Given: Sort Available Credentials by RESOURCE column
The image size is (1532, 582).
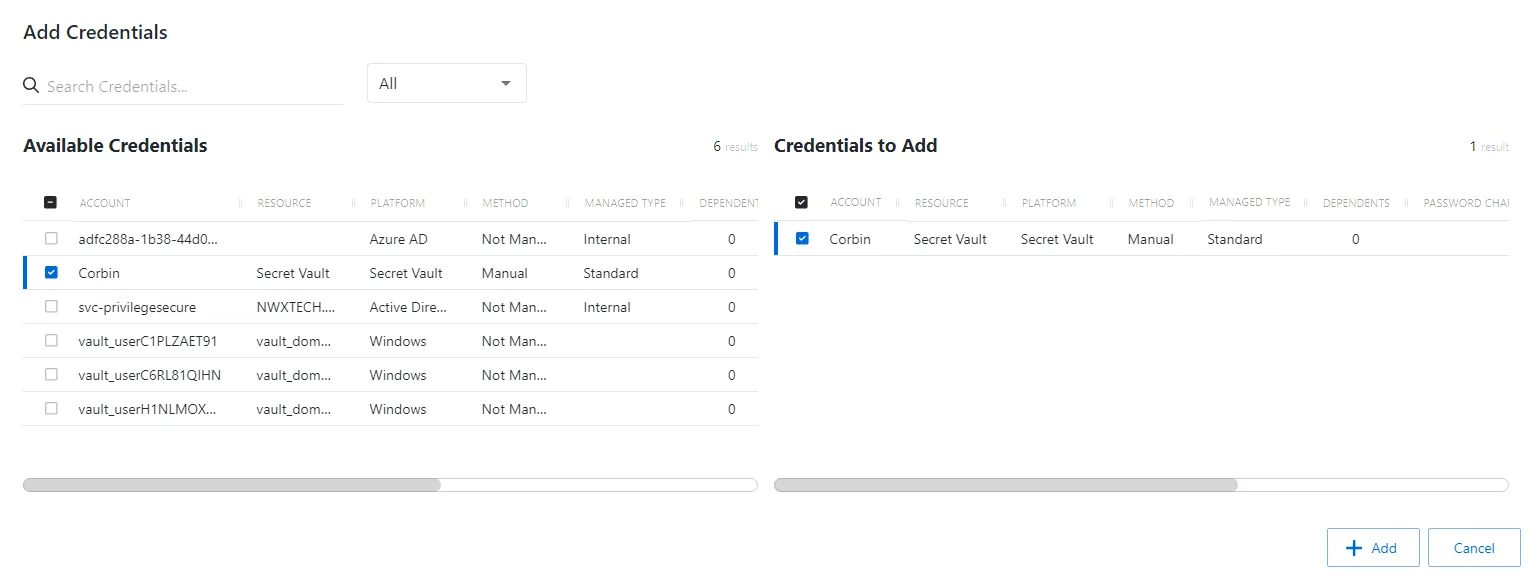Looking at the screenshot, I should click(x=284, y=203).
